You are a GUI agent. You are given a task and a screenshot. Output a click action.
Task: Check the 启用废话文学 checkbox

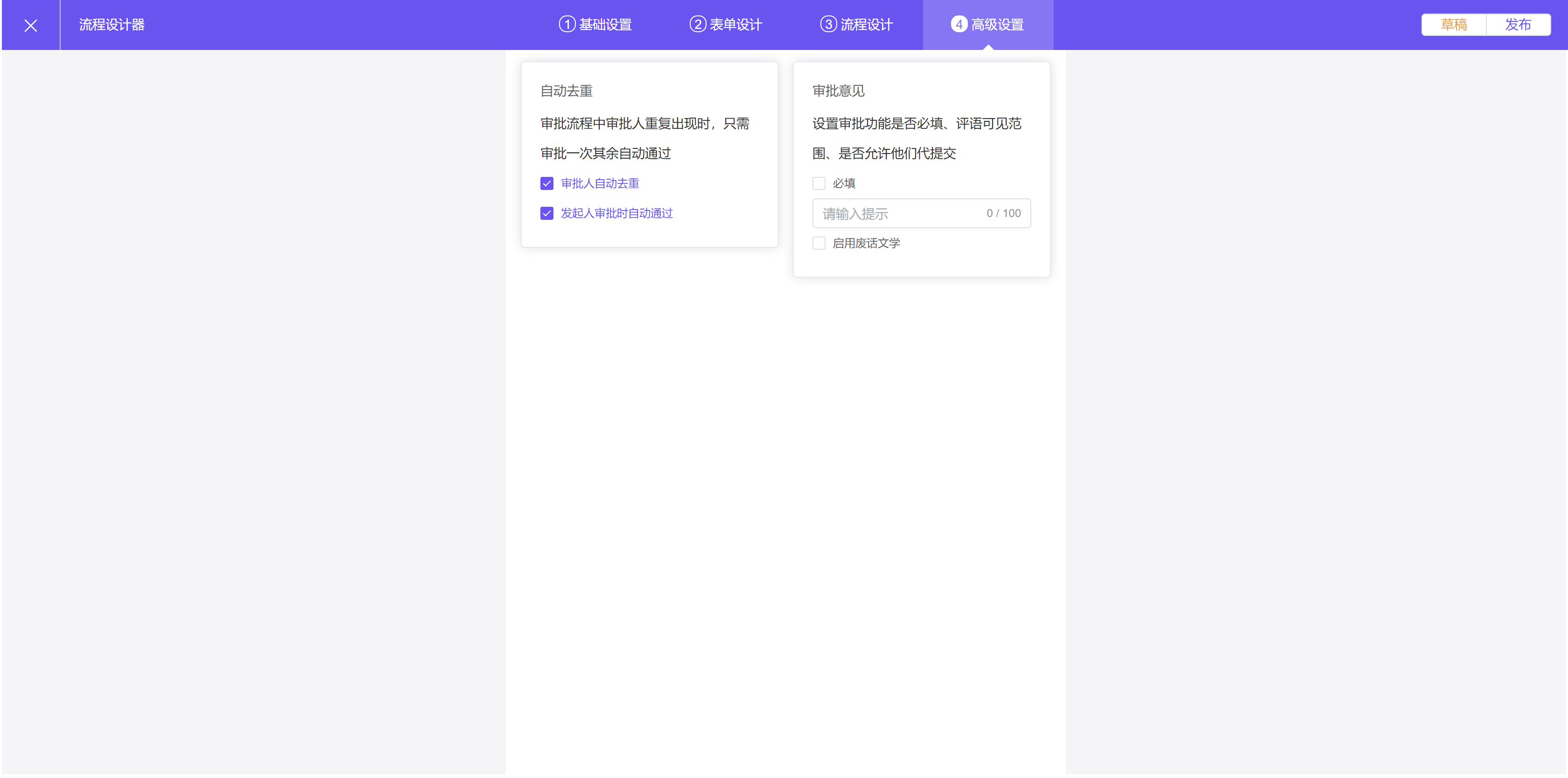point(819,243)
